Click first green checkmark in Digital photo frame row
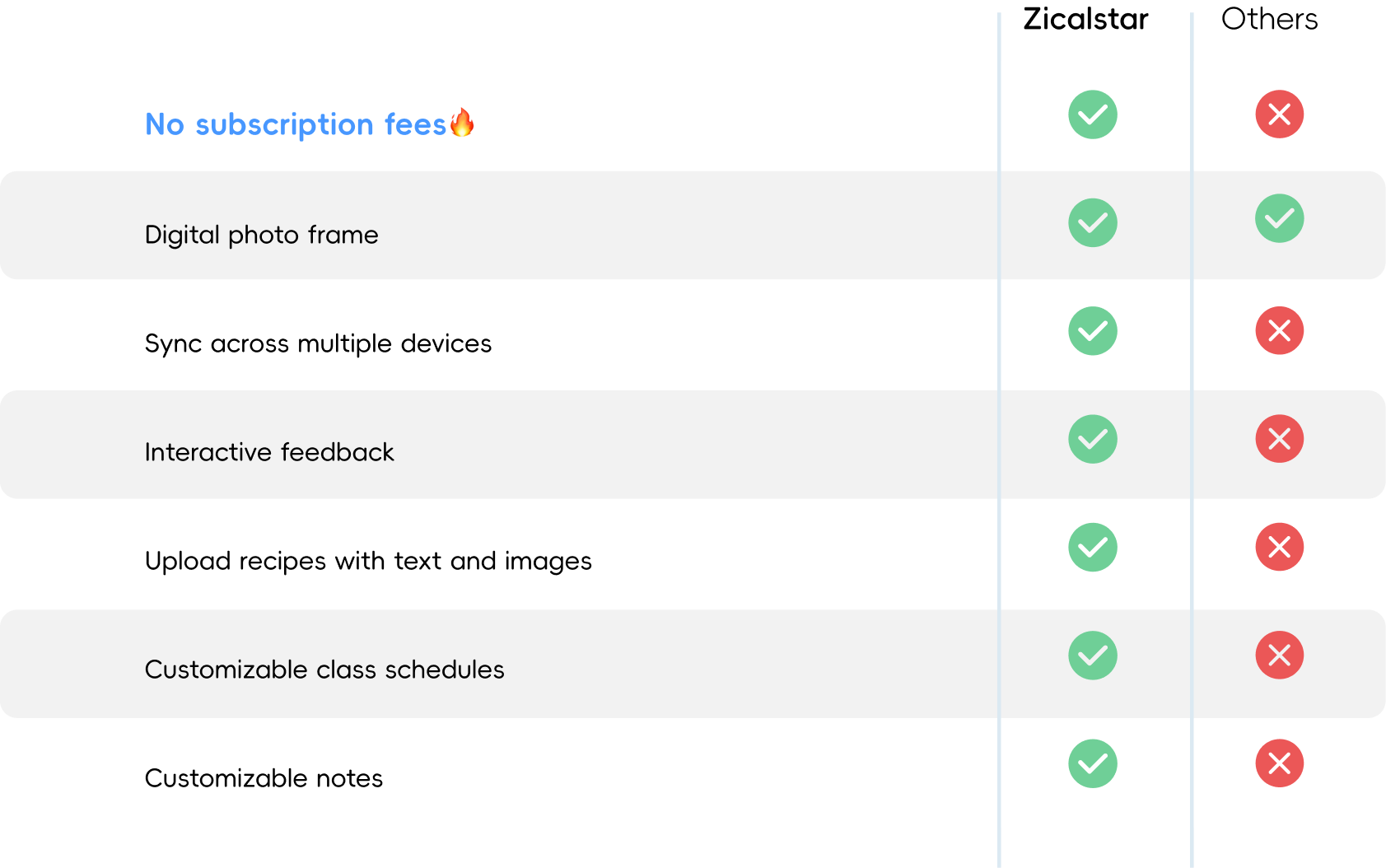 pos(1092,222)
